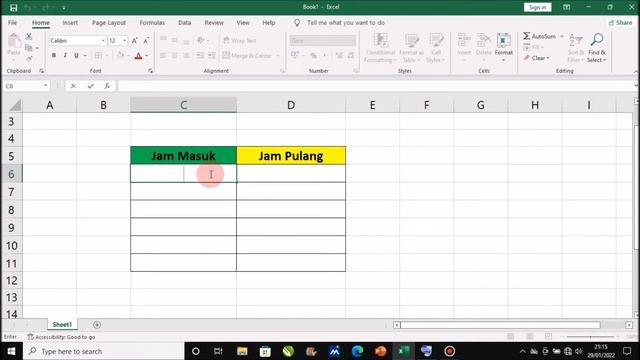Decrease font size with the smaller A
The height and width of the screenshot is (360, 640).
pyautogui.click(x=146, y=40)
